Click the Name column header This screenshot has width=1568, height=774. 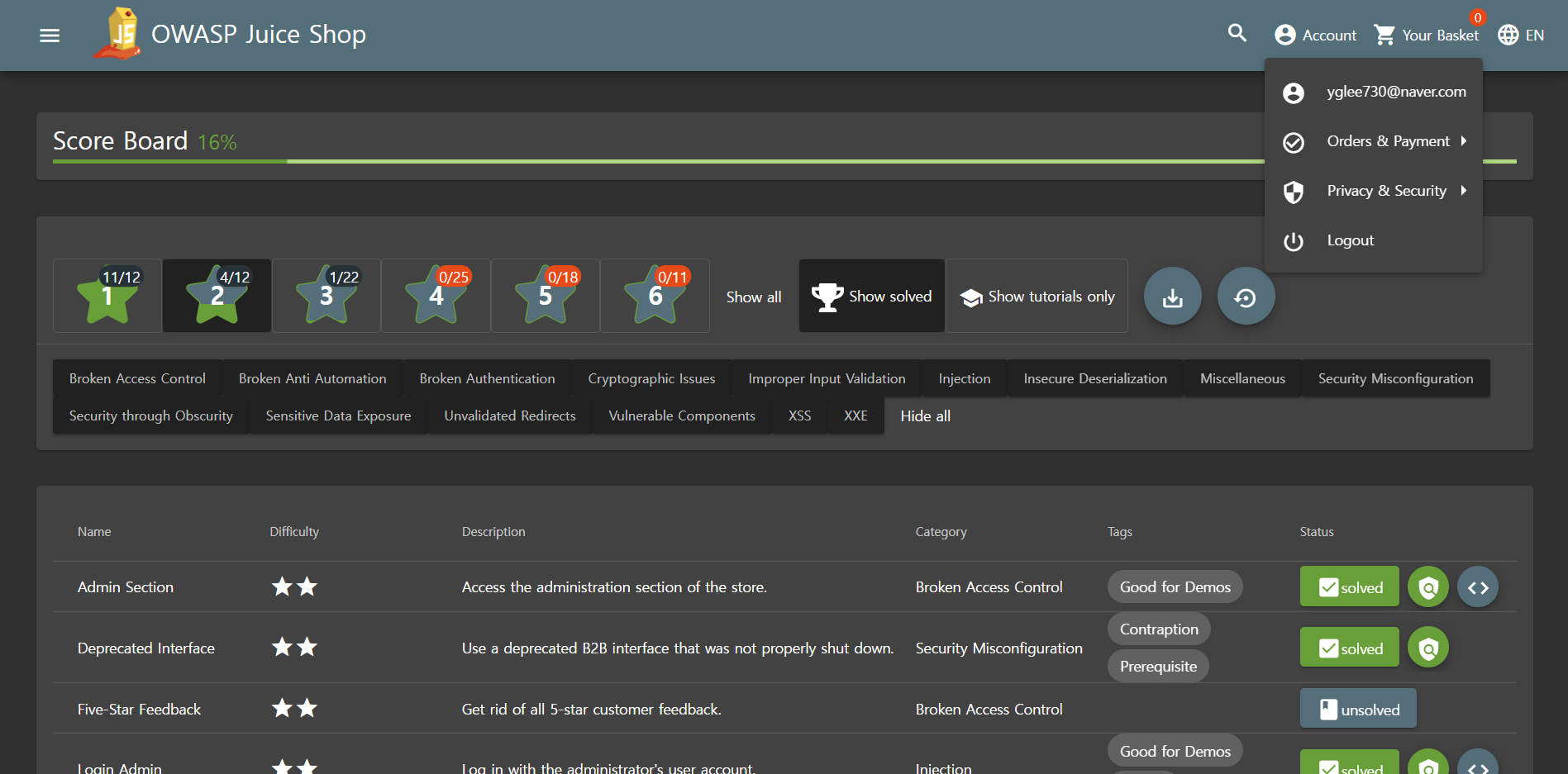[x=94, y=532]
